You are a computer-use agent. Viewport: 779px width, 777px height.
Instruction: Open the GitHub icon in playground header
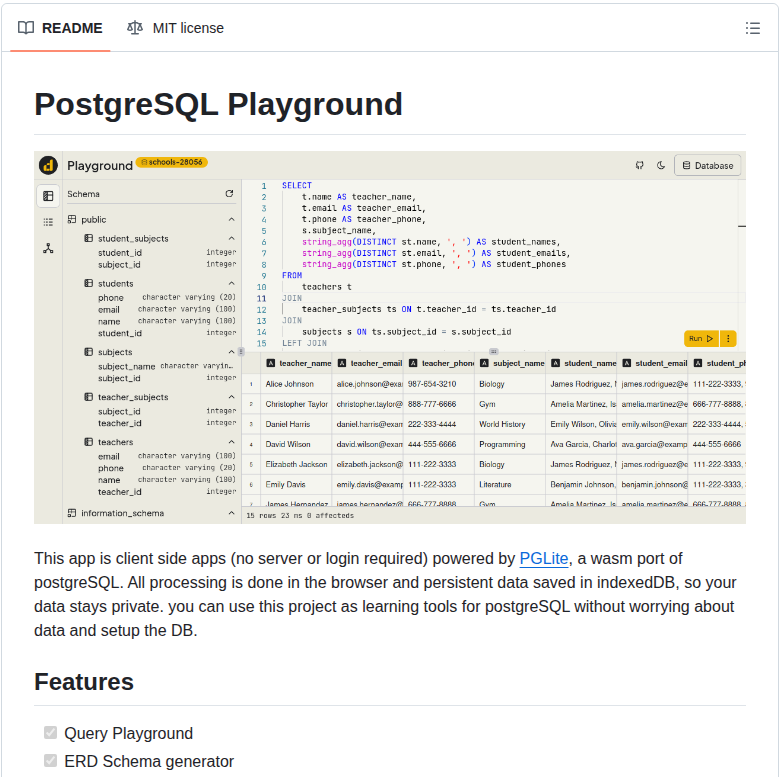pos(639,165)
